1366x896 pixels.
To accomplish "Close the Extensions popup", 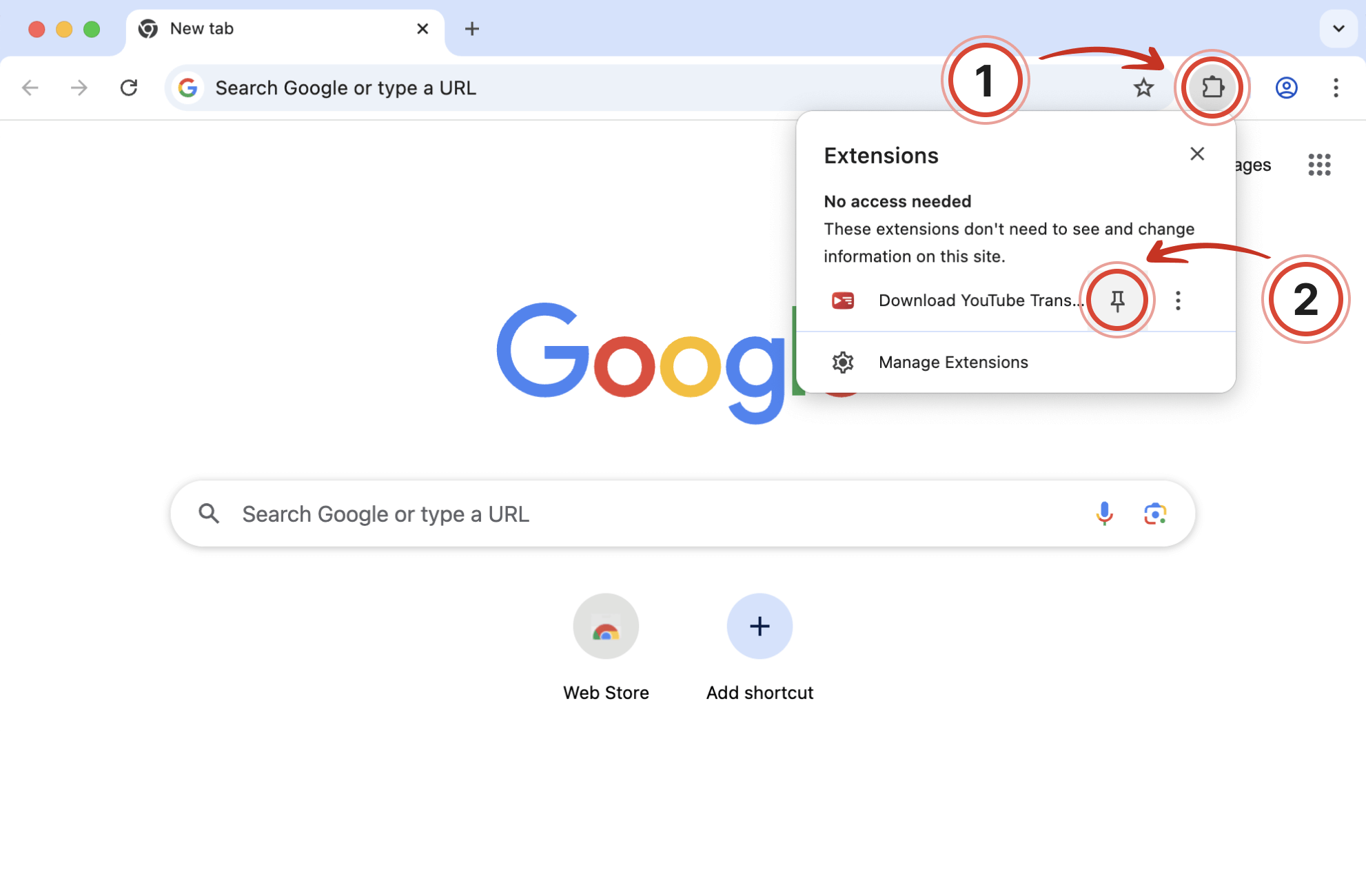I will (x=1197, y=154).
